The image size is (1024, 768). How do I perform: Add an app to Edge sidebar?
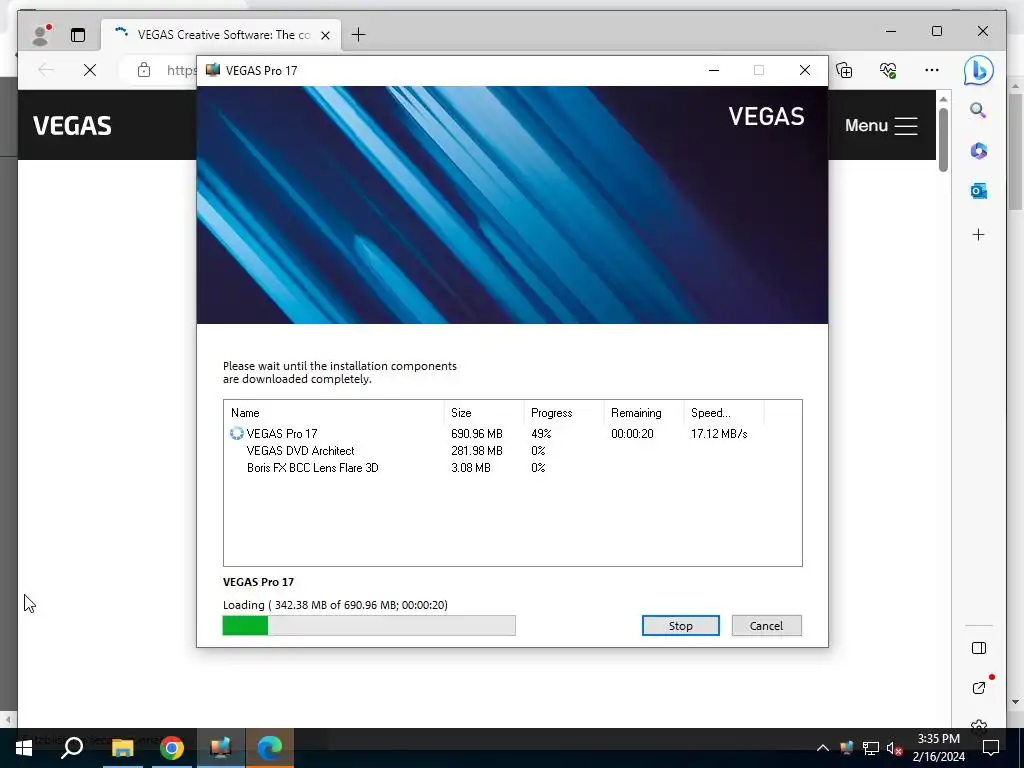coord(978,234)
